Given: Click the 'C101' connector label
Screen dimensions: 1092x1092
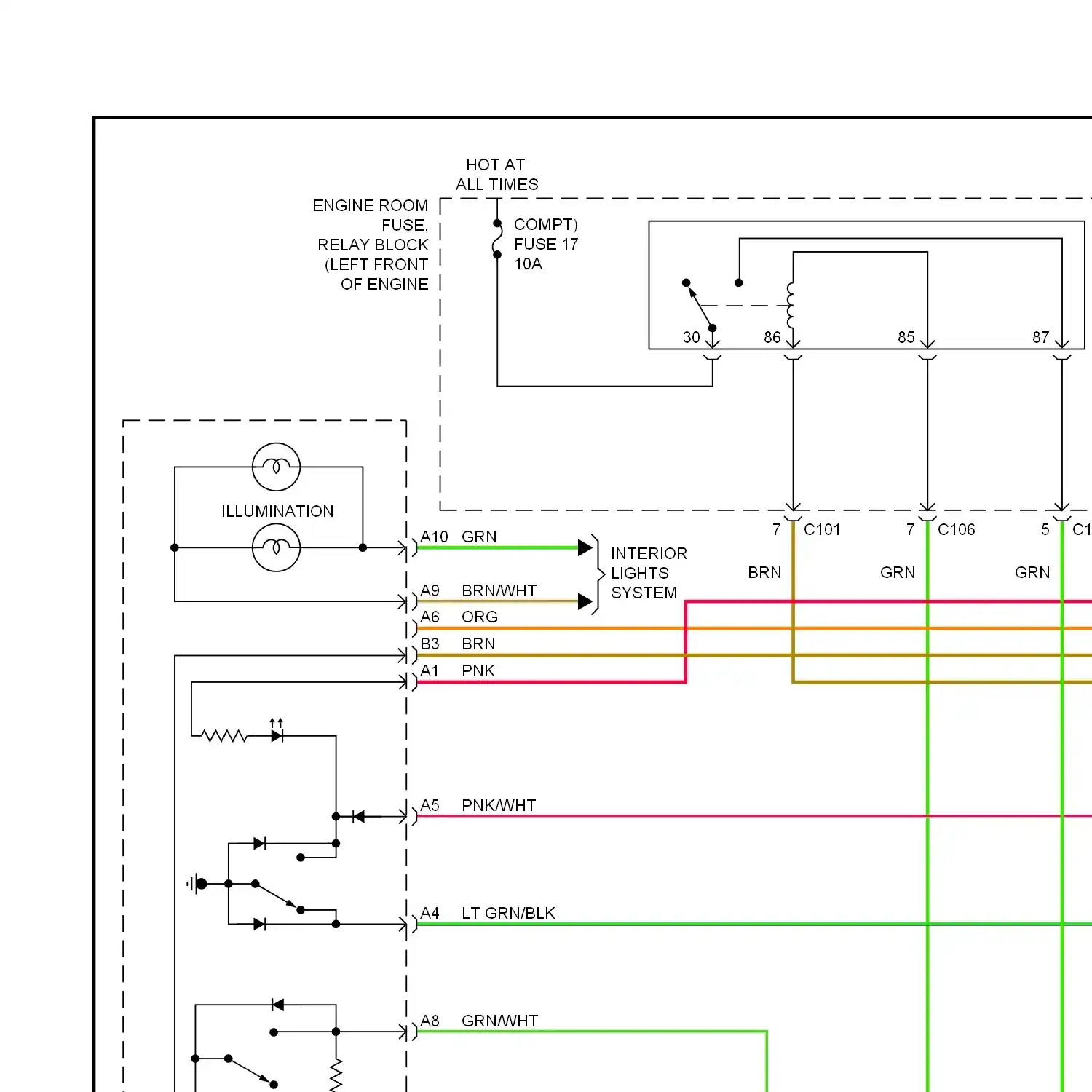Looking at the screenshot, I should 822,529.
